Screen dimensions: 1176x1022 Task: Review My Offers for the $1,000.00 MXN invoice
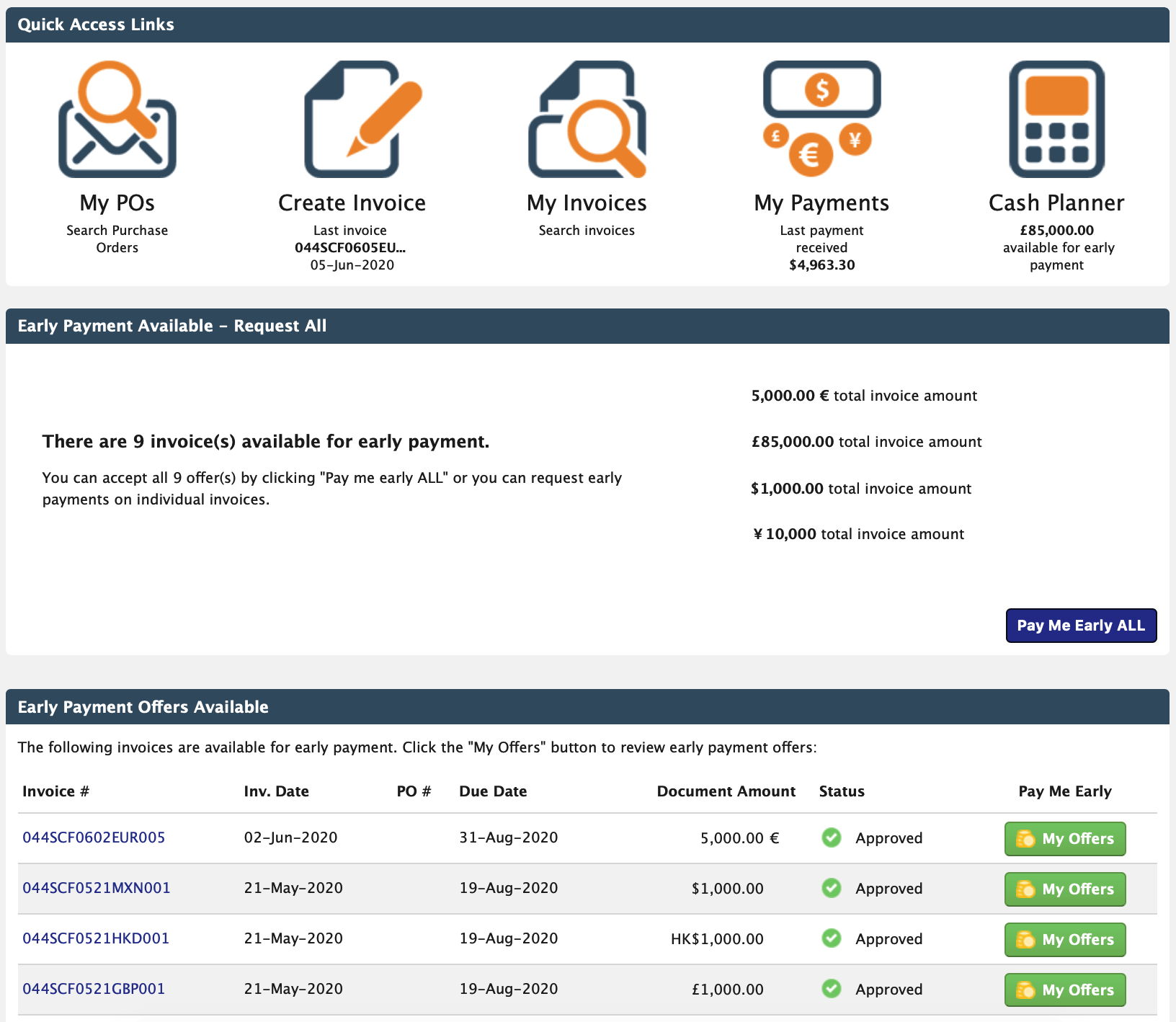point(1065,889)
